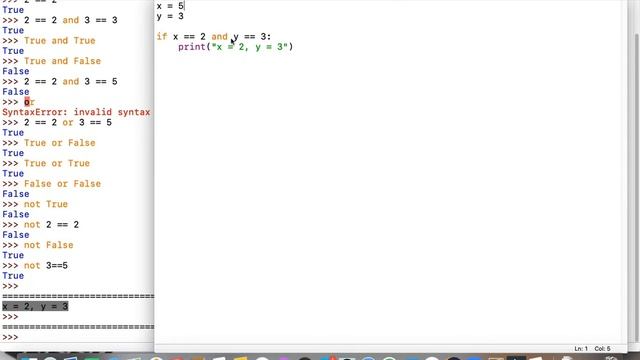This screenshot has width=640, height=360.
Task: Click the highlighted 'or' entry in the shell
Action: (29, 102)
